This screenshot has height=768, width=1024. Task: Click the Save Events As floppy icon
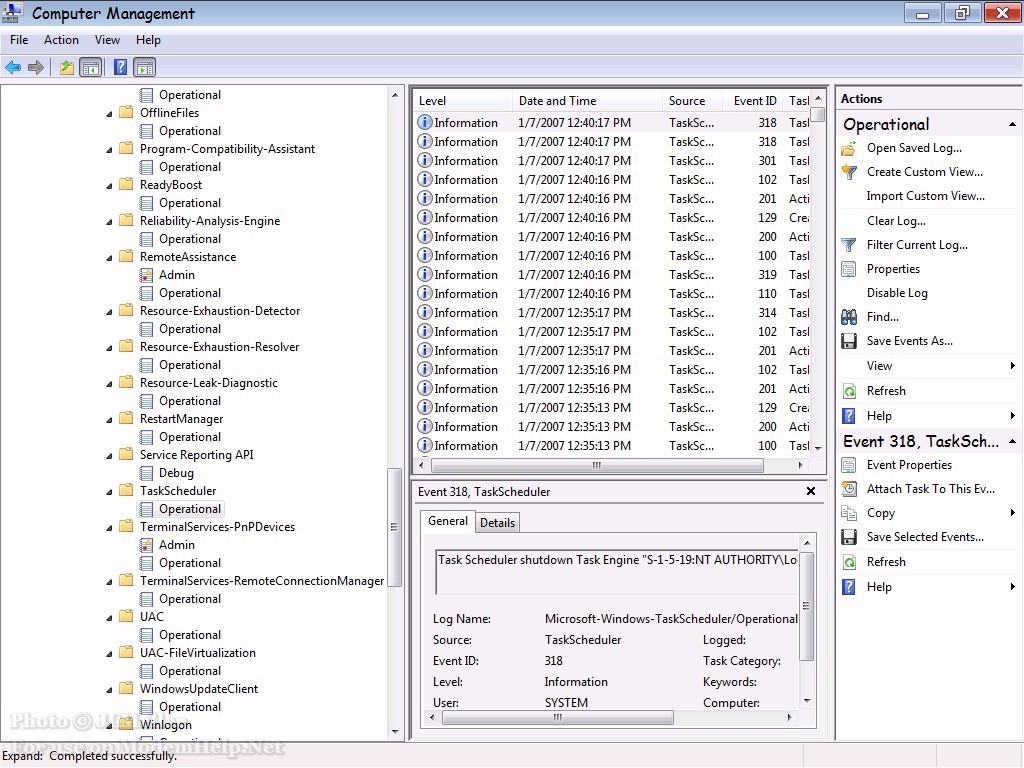(x=849, y=342)
